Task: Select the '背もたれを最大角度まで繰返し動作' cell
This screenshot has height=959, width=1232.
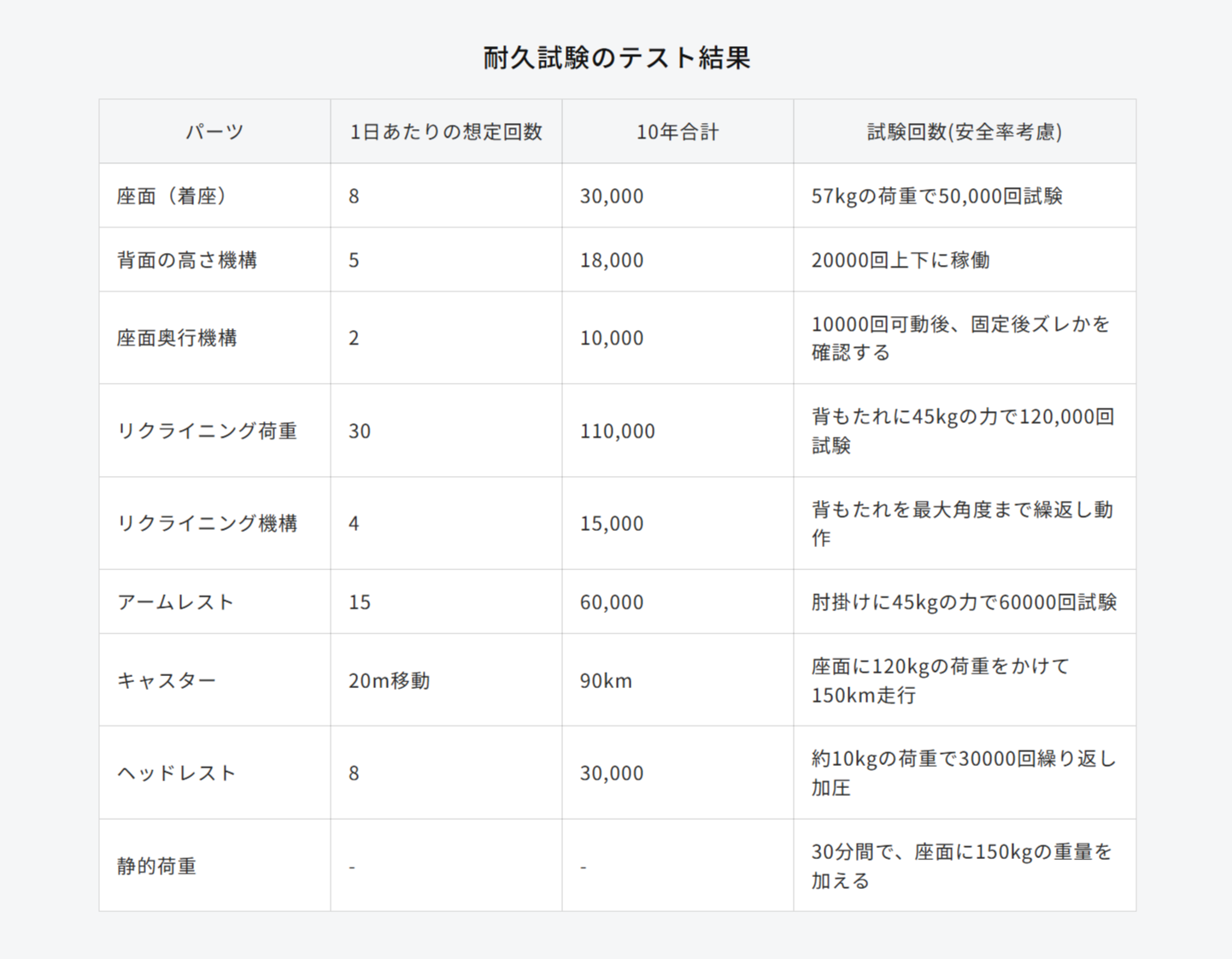Action: coord(965,523)
